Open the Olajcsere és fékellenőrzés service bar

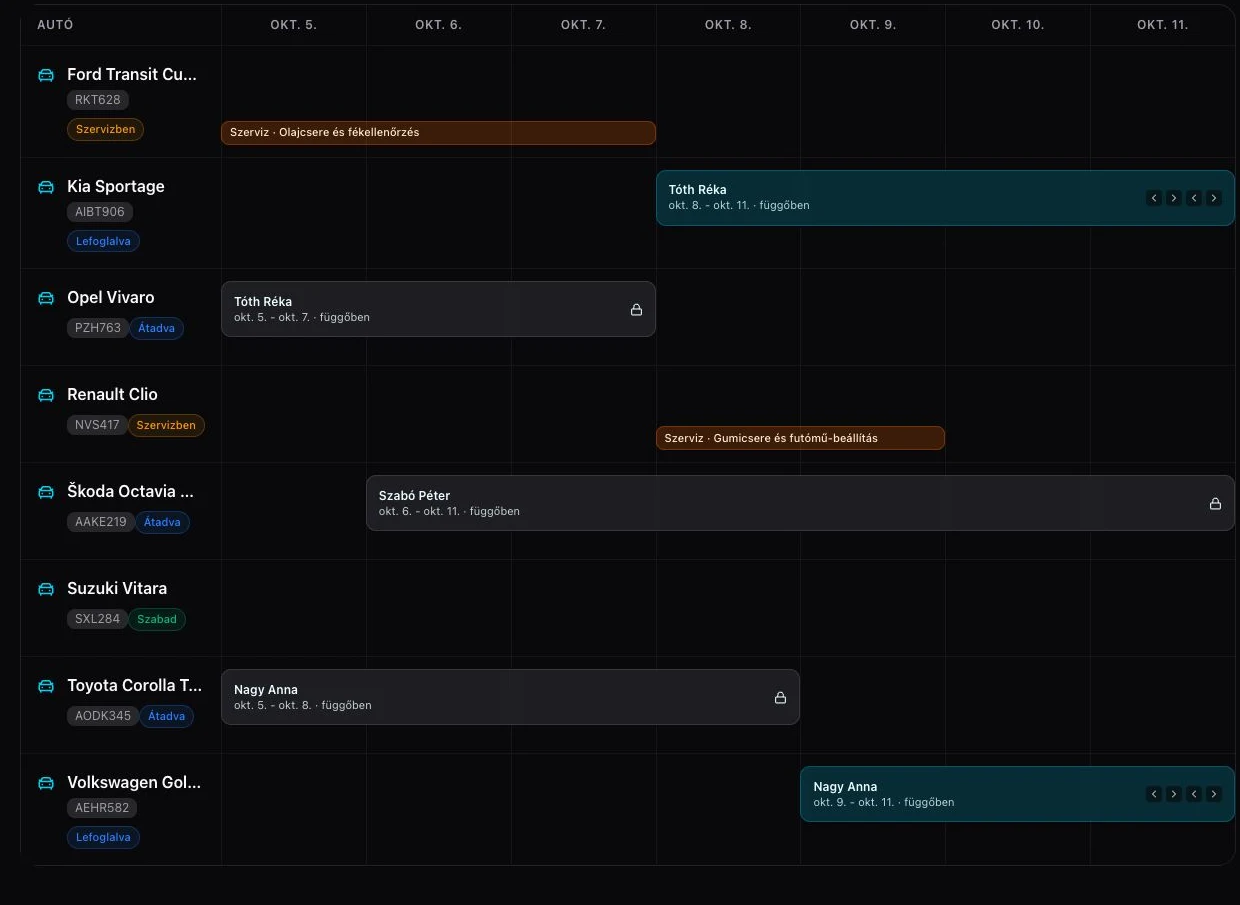pos(438,133)
